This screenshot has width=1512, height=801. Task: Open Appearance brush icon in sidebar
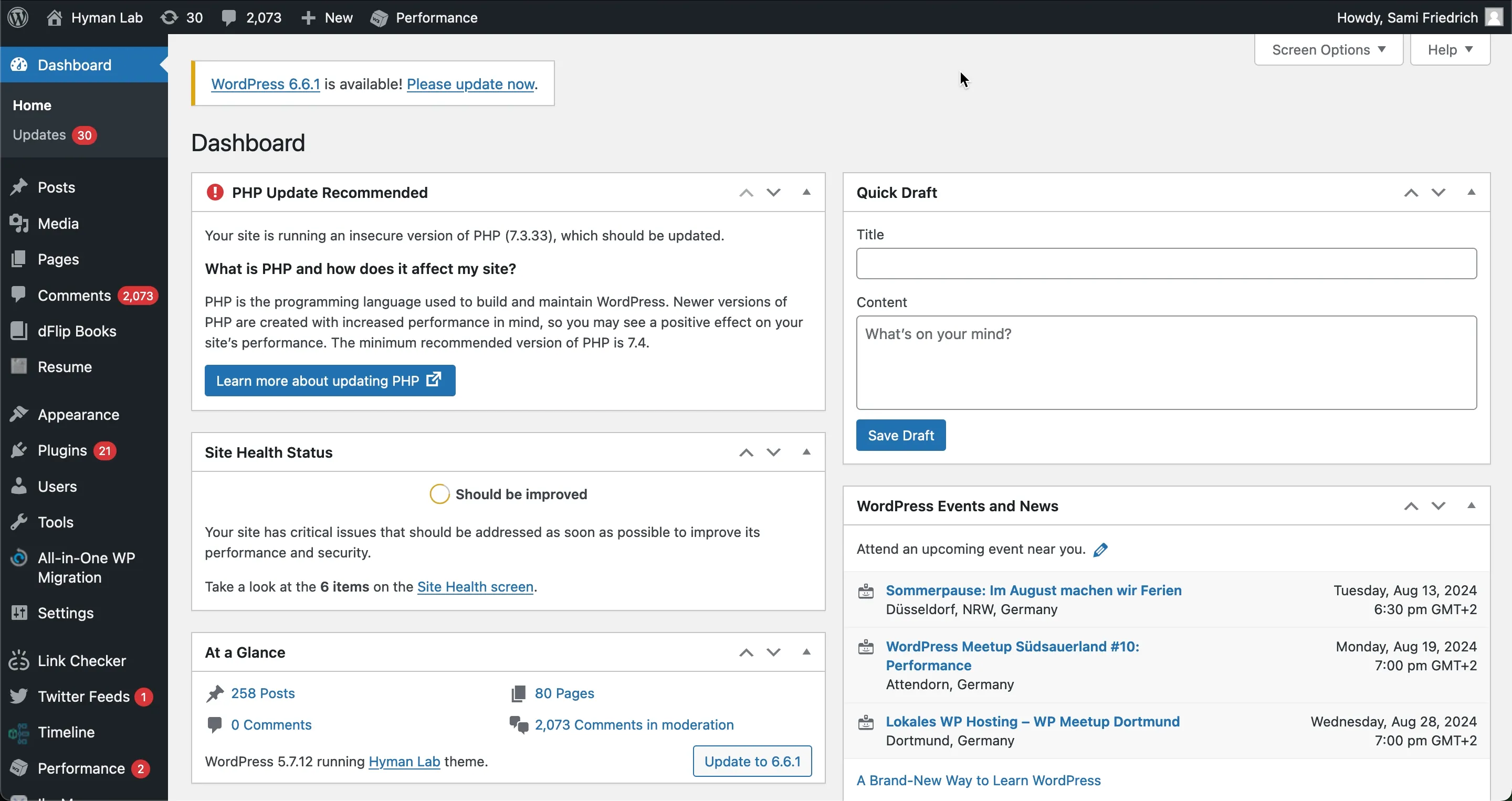pos(19,414)
